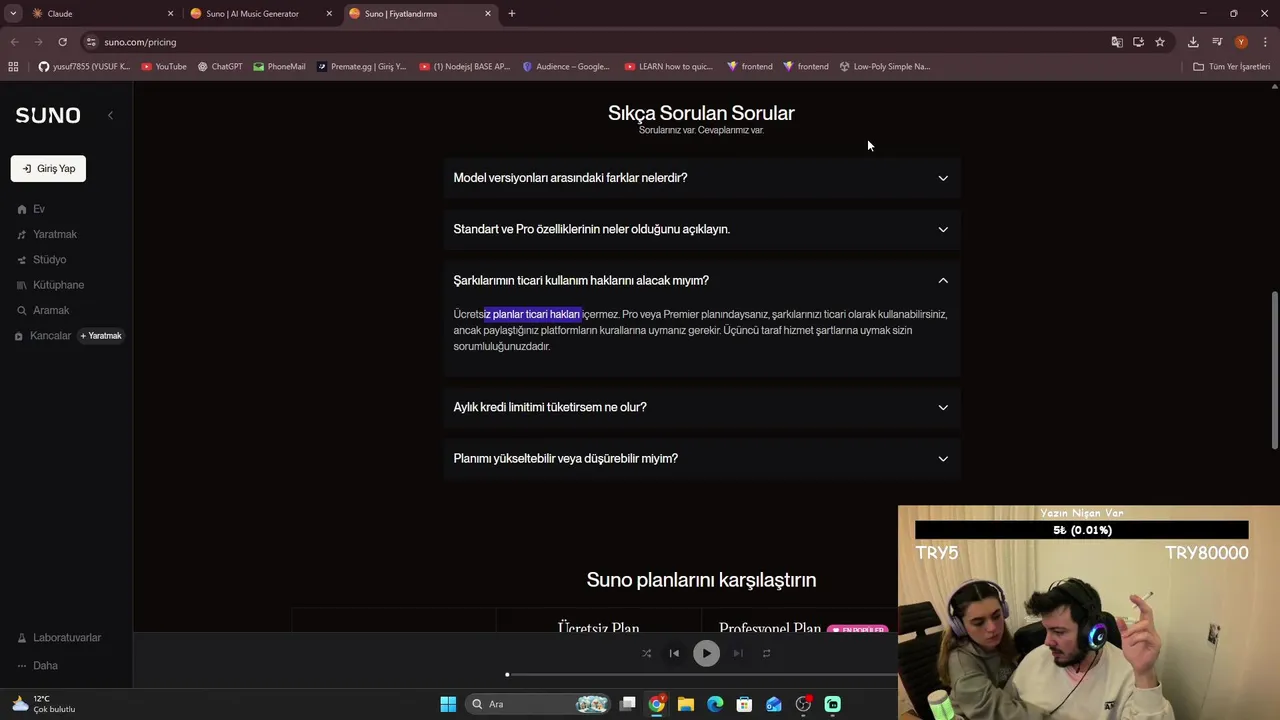Click the address bar showing suno.com/pricing
The height and width of the screenshot is (720, 1280).
click(x=600, y=42)
